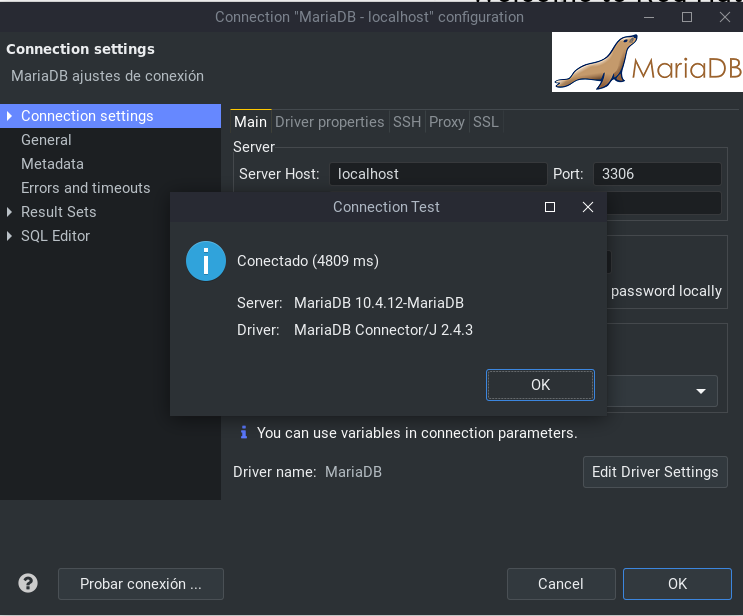Click the info icon in the Connection Test dialog

[x=206, y=261]
